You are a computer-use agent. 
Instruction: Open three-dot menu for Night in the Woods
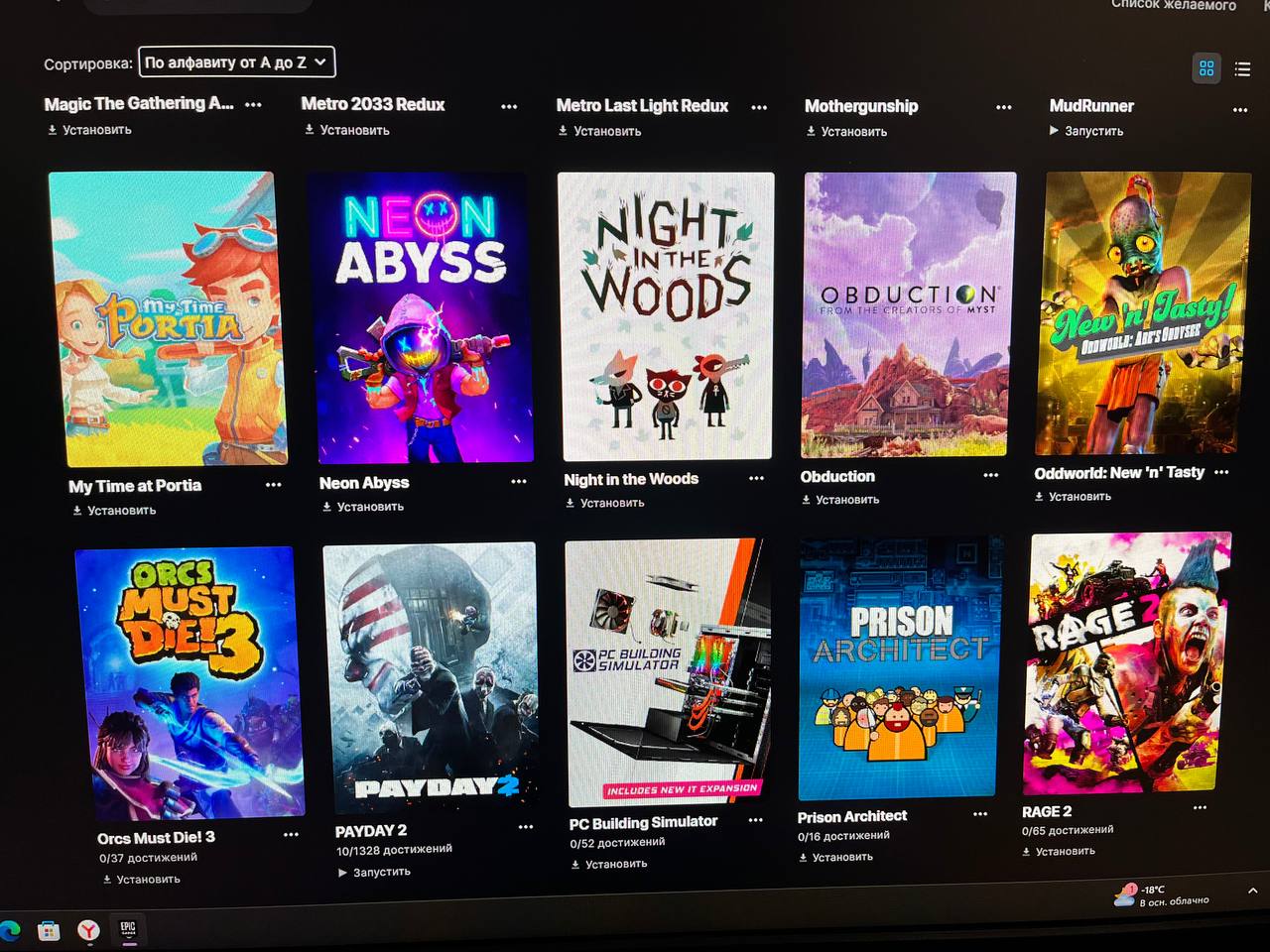tap(756, 478)
